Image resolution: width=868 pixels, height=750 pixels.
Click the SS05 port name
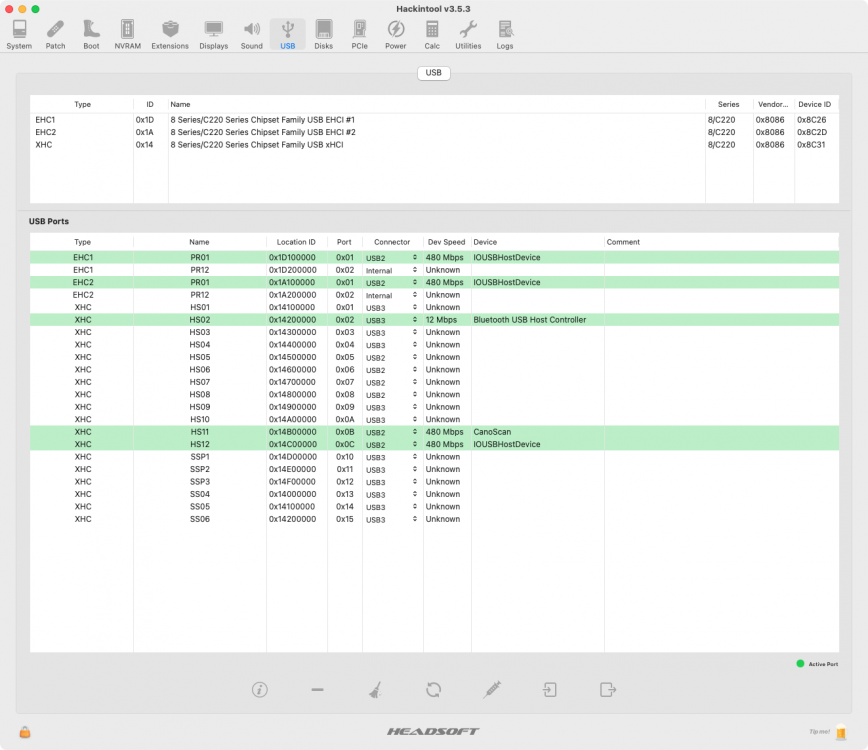click(200, 506)
